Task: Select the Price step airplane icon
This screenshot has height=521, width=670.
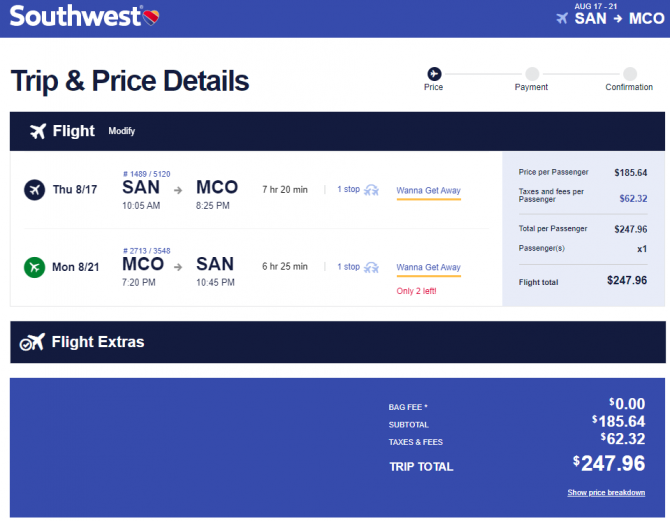Action: click(434, 74)
